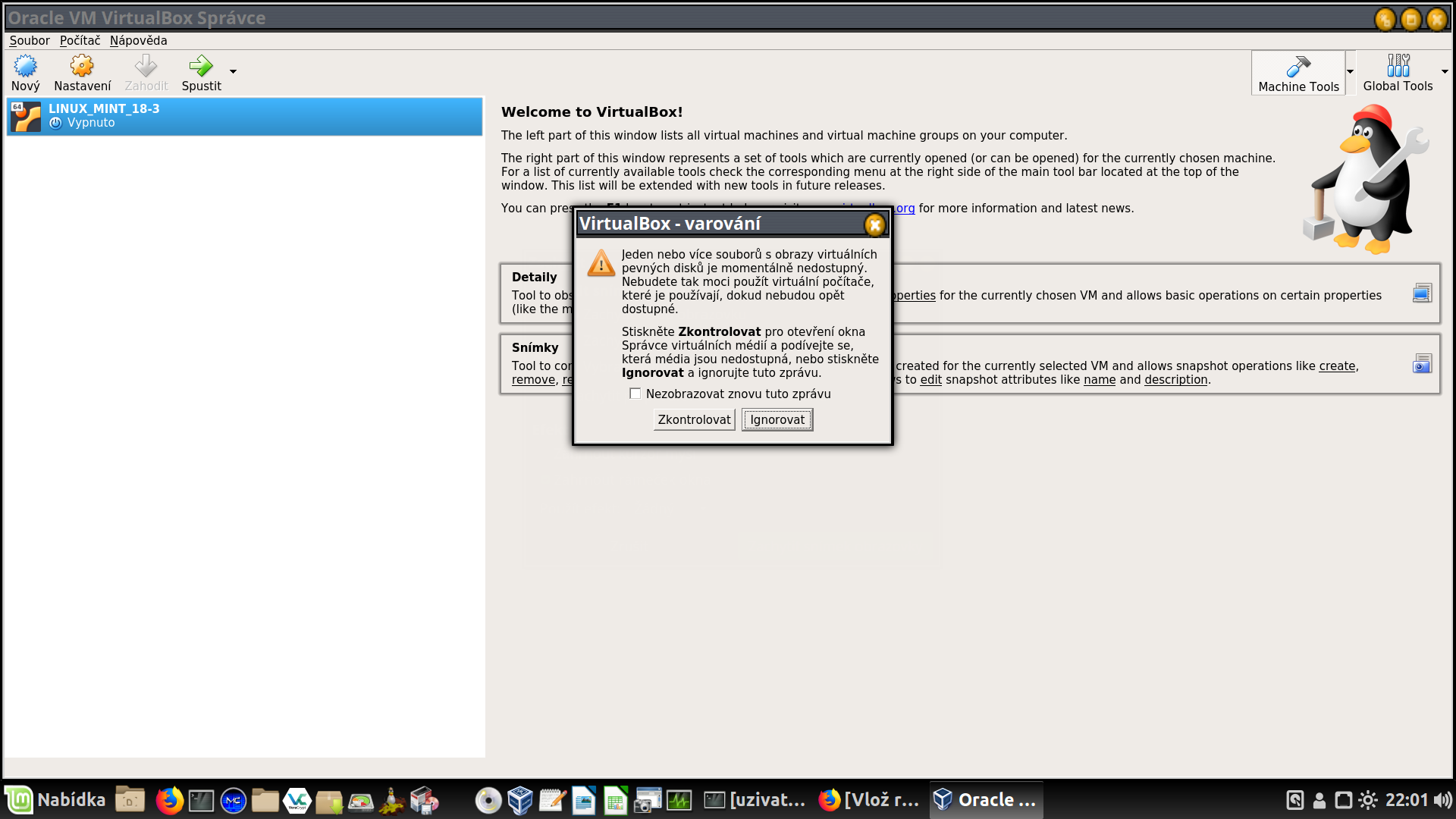Image resolution: width=1456 pixels, height=819 pixels.
Task: Click the Zkontrolovat button in warning dialog
Action: point(694,419)
